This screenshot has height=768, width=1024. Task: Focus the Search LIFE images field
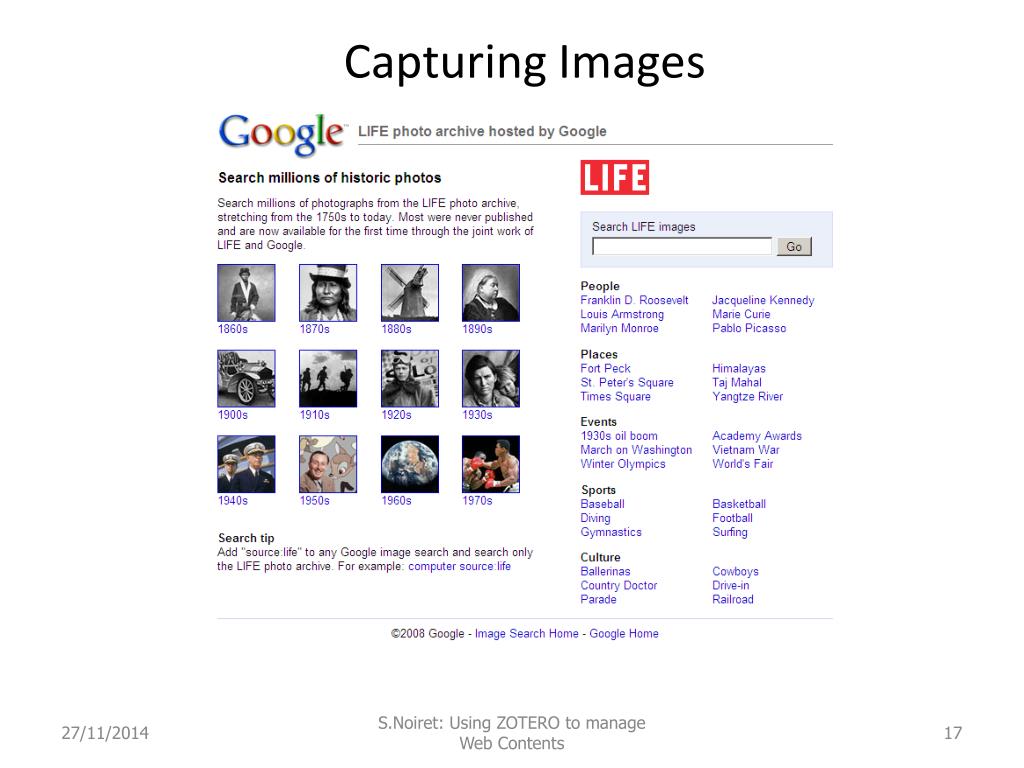pos(682,246)
